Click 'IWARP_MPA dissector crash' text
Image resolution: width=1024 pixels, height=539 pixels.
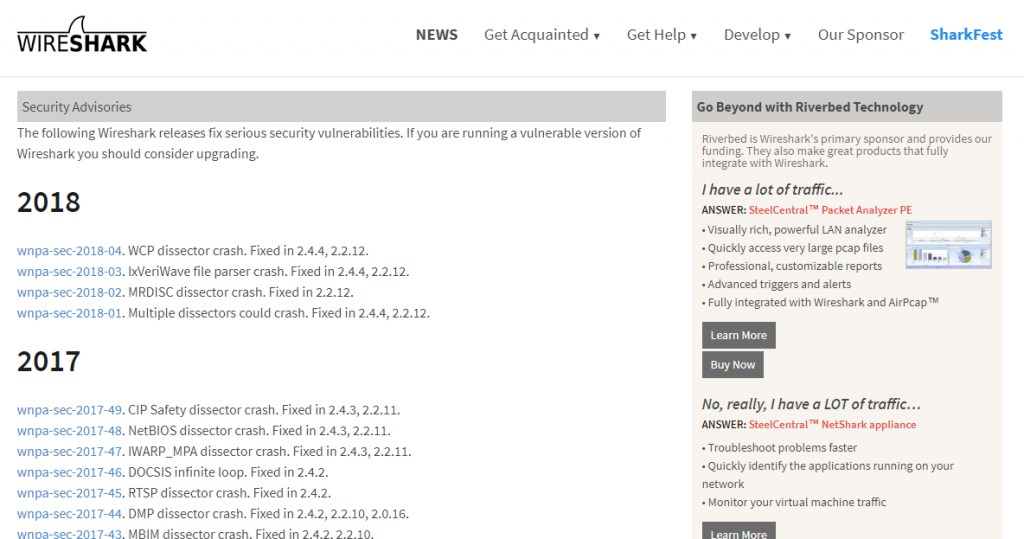coord(207,452)
